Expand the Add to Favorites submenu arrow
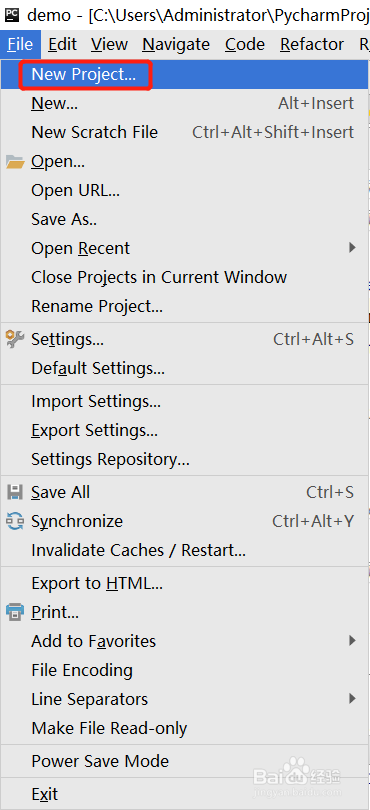Viewport: 370px width, 810px height. click(352, 641)
